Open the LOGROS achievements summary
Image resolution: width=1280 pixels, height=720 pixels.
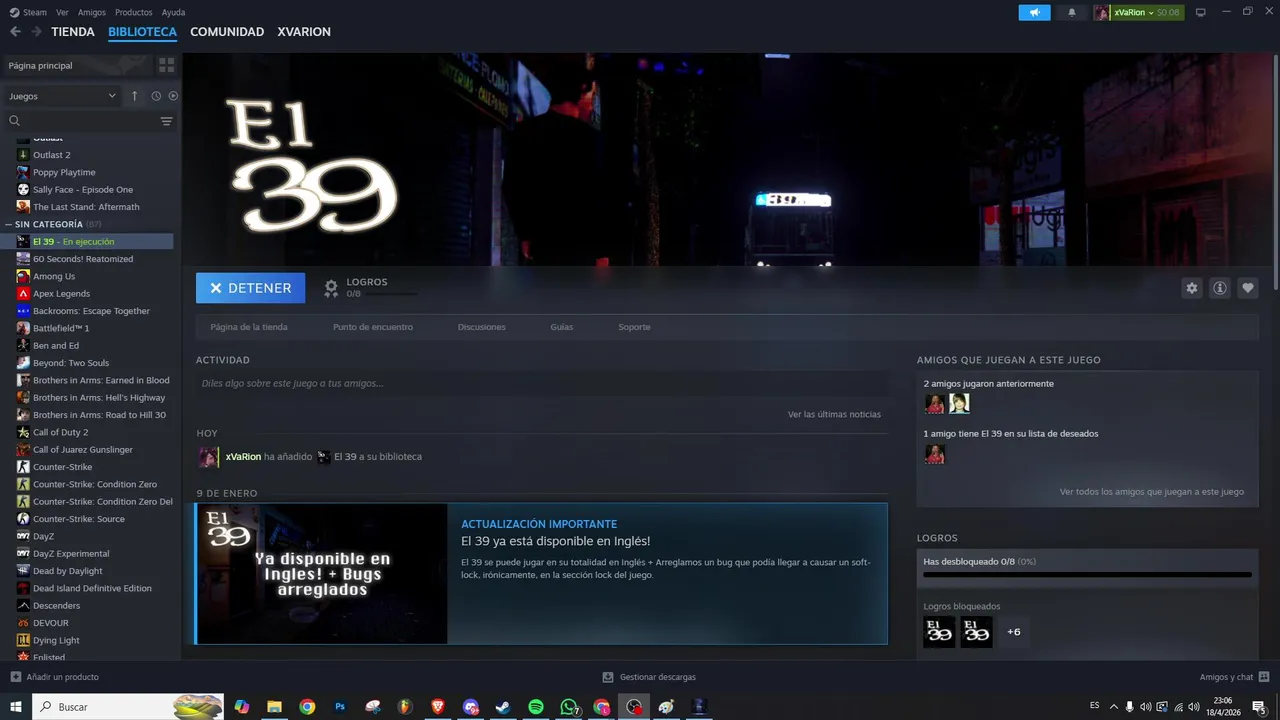[370, 288]
